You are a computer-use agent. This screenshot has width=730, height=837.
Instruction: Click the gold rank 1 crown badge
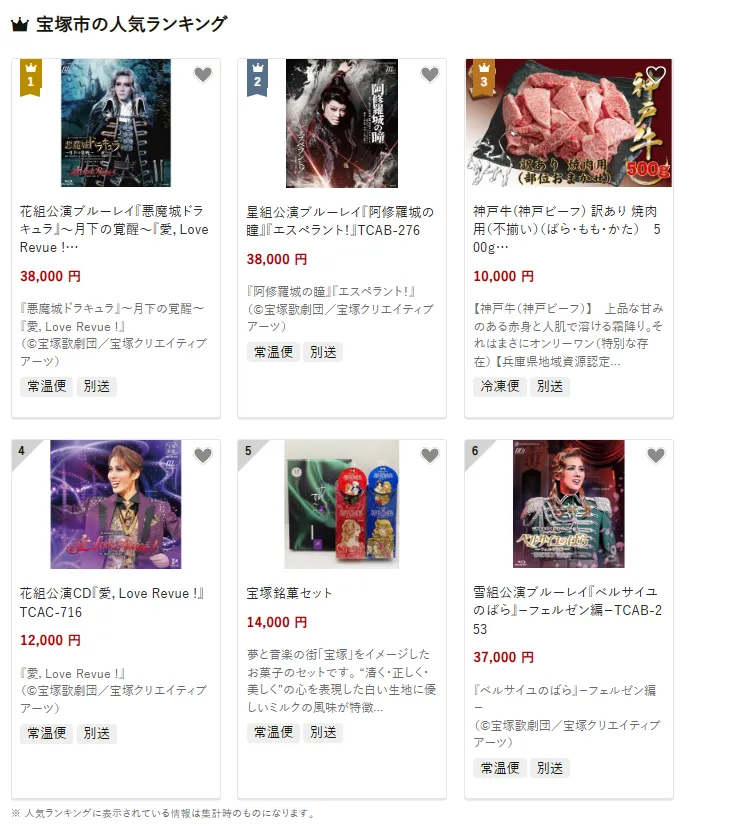point(31,77)
